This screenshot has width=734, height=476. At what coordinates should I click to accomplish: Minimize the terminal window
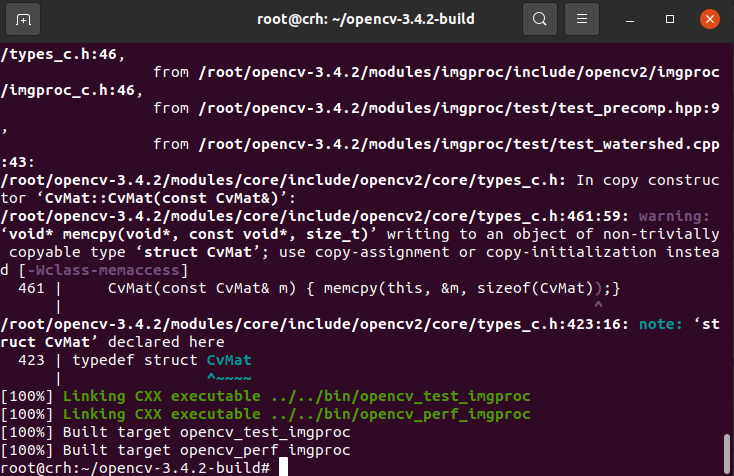pos(630,19)
